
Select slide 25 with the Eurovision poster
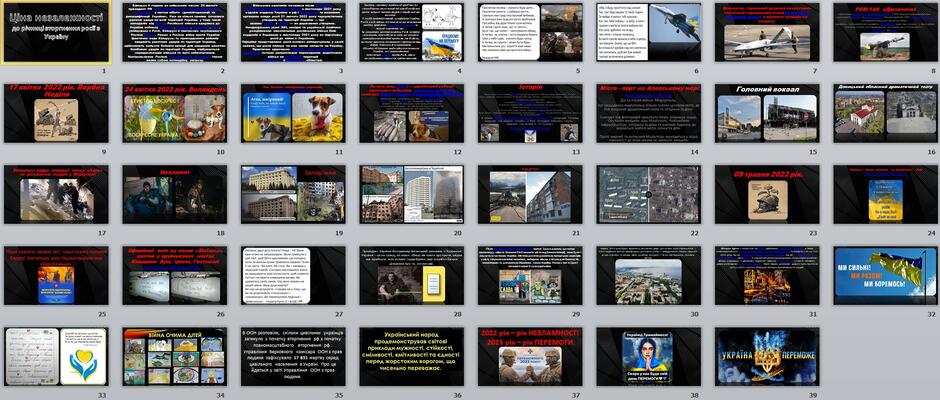coord(56,275)
